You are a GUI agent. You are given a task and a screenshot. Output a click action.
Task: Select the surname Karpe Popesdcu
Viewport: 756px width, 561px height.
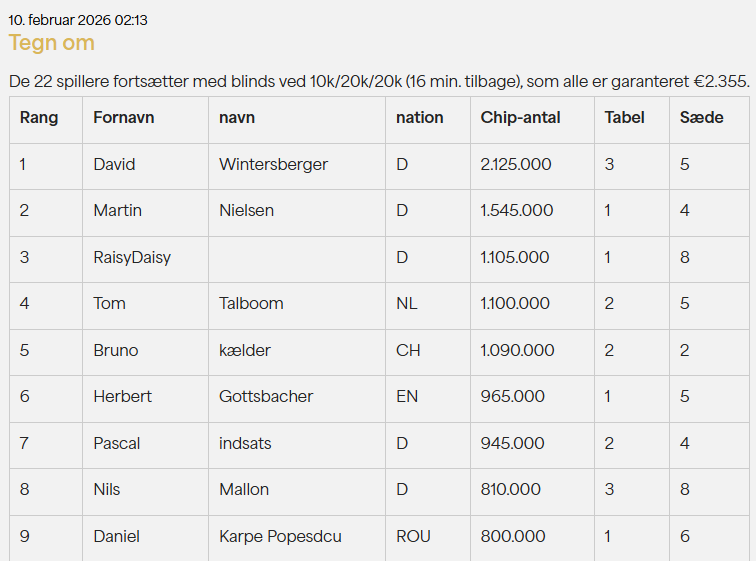[x=280, y=536]
